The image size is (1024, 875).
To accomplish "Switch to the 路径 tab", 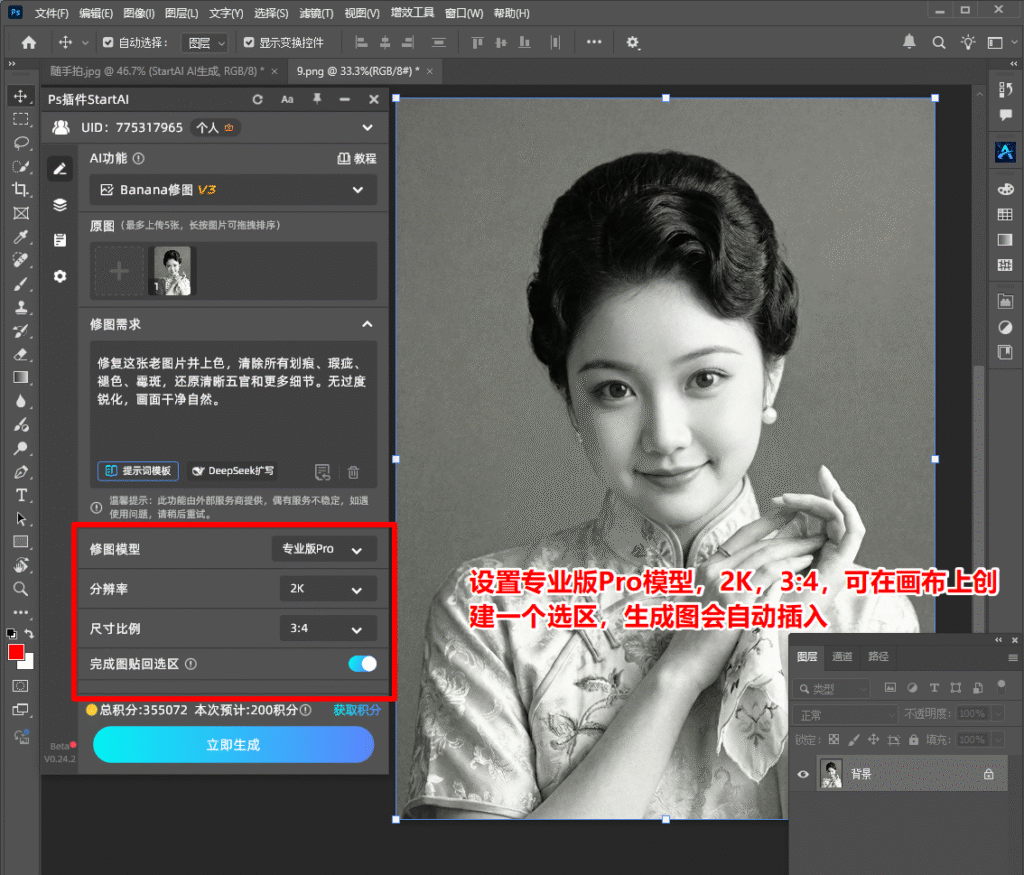I will [x=878, y=656].
